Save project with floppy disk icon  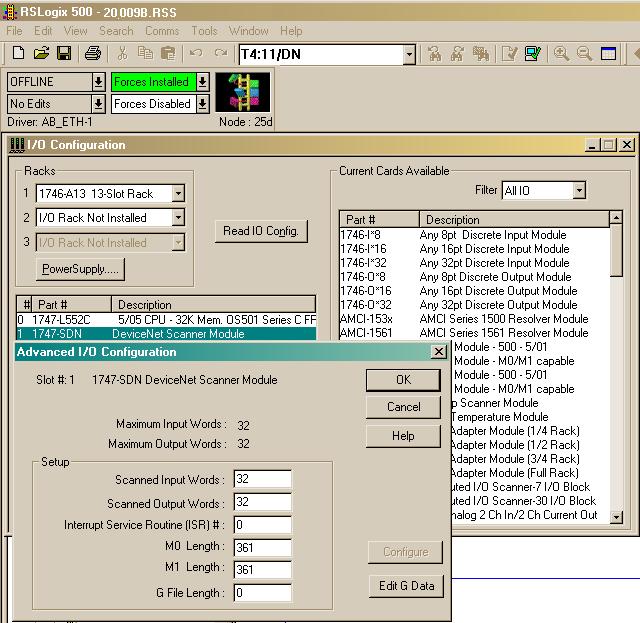point(64,53)
